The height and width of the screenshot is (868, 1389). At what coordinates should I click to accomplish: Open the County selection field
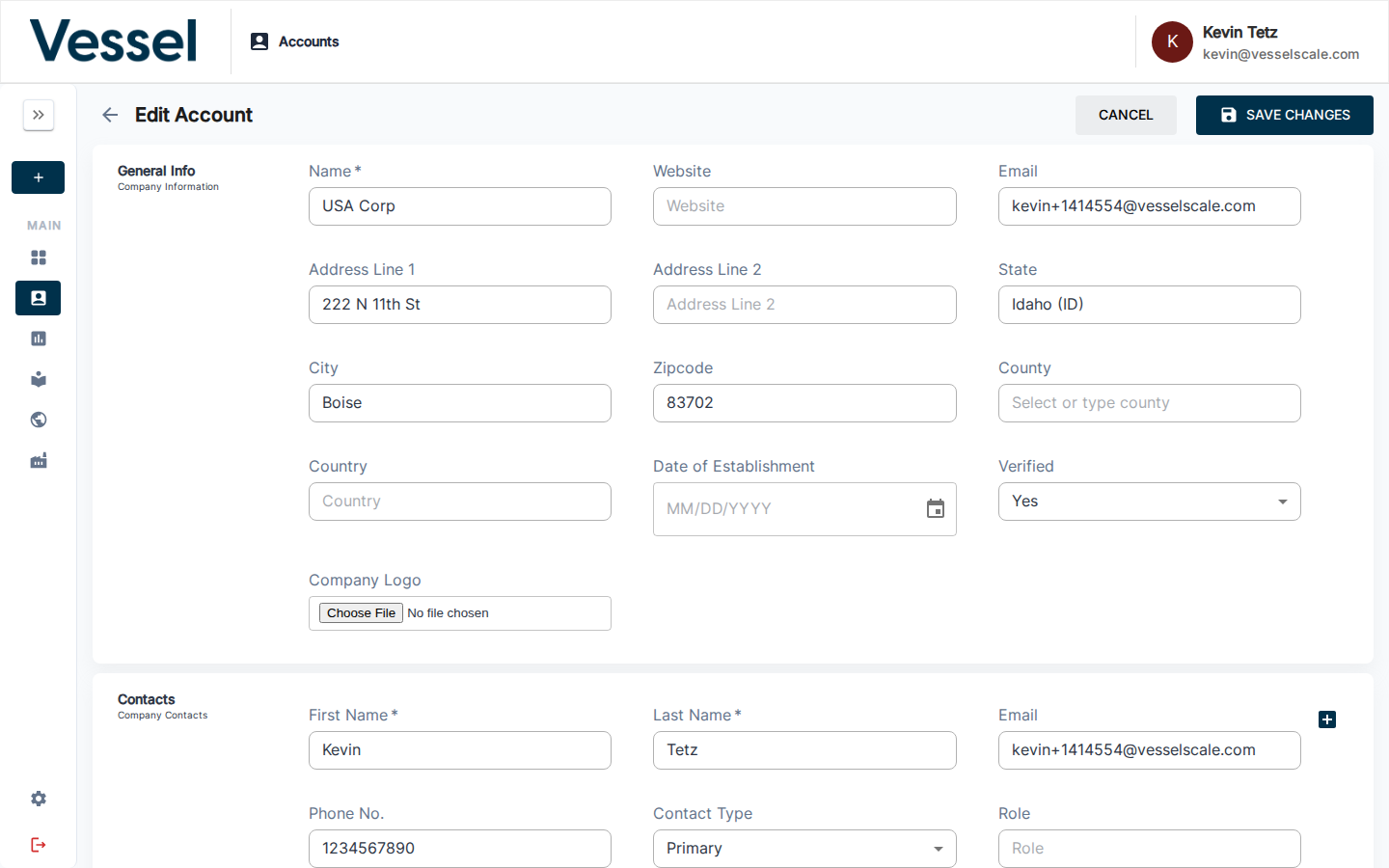1149,403
